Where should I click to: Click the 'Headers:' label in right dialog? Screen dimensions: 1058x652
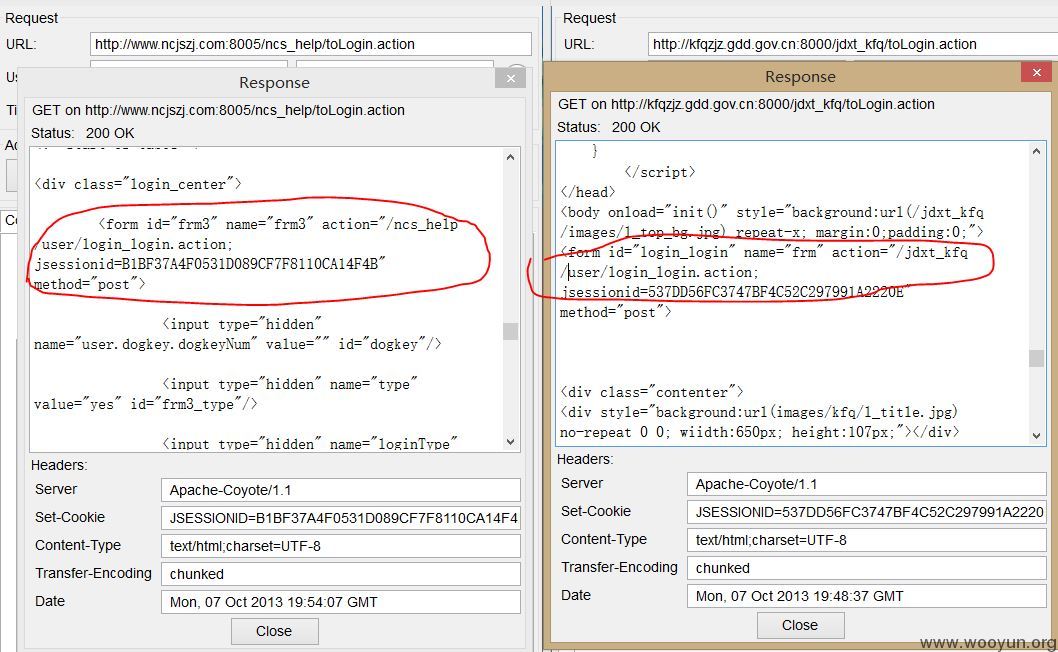coord(585,459)
